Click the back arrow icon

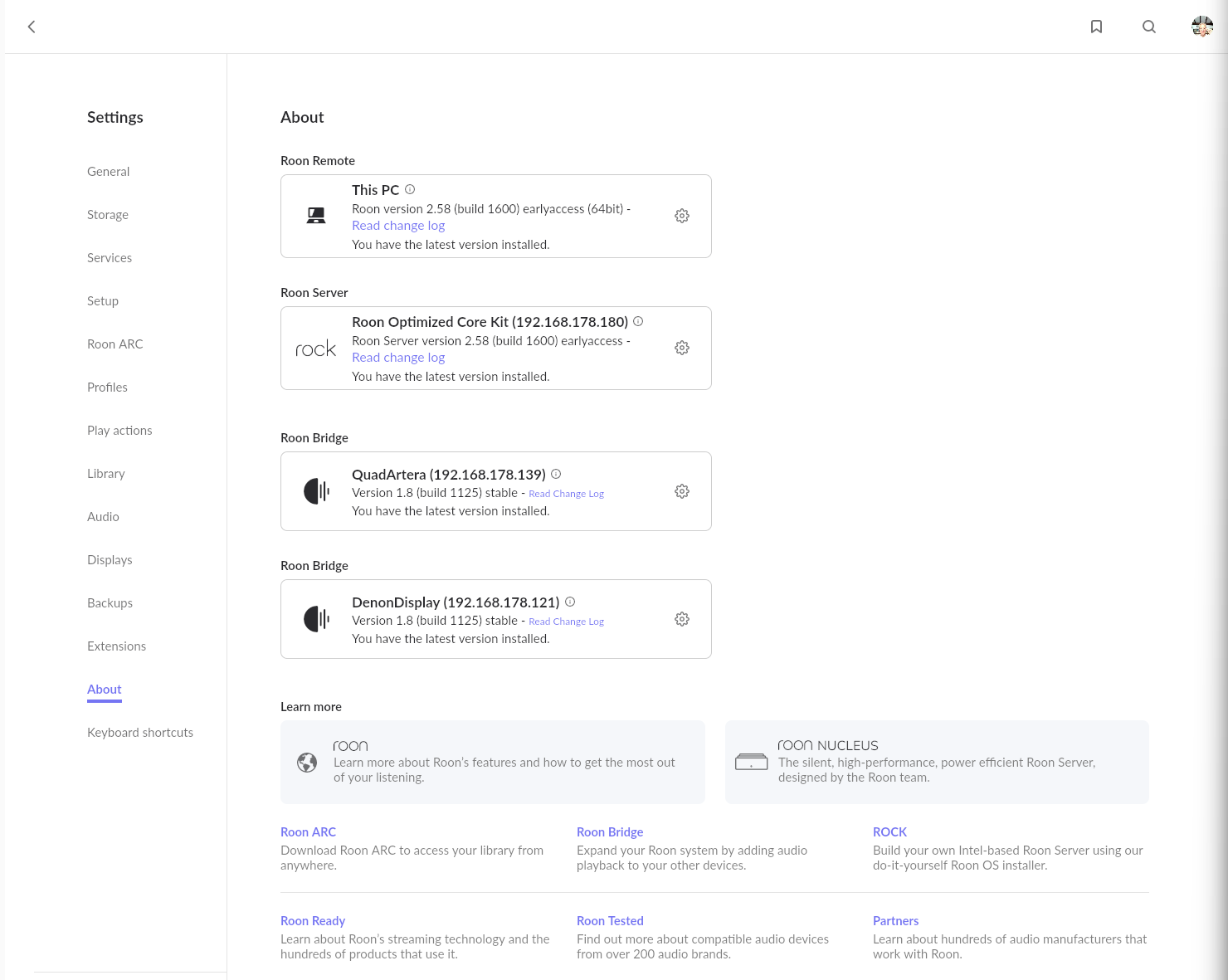32,27
